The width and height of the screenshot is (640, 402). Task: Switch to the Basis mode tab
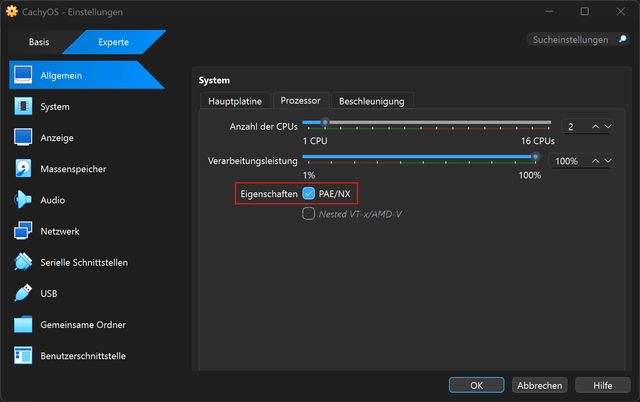[39, 42]
